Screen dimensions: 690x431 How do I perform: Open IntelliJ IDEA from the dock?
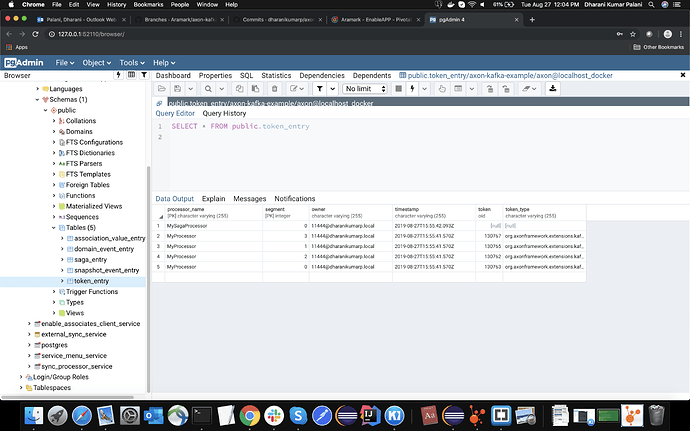(370, 415)
